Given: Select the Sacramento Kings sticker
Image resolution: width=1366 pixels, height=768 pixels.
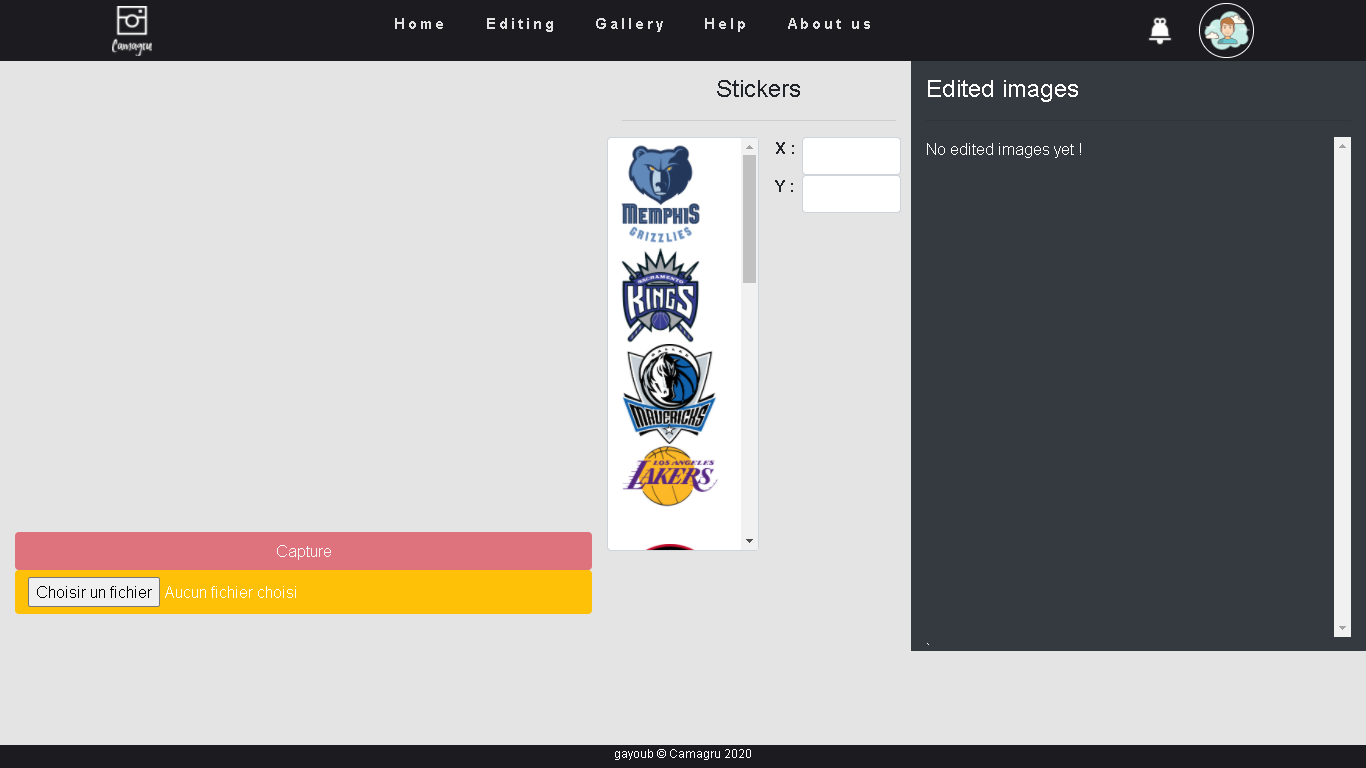Looking at the screenshot, I should click(661, 296).
